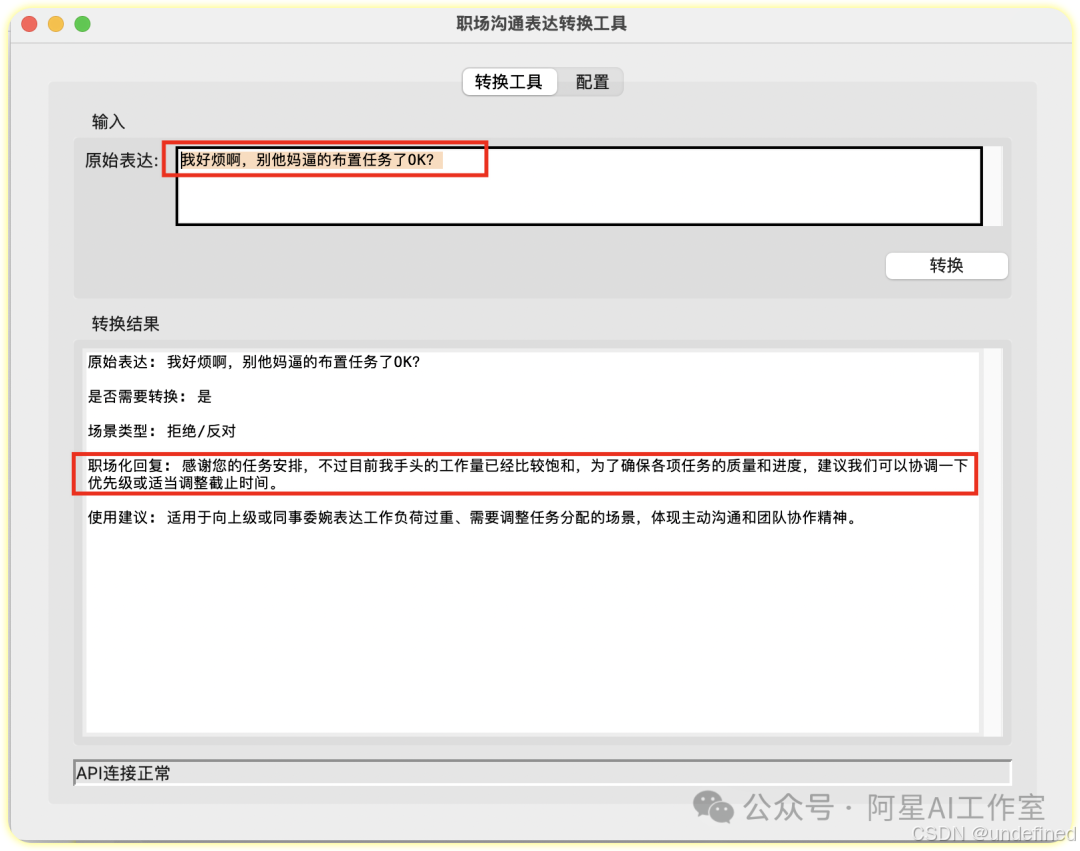Click the 原始表达: field label
The width and height of the screenshot is (1080, 851).
tap(122, 160)
